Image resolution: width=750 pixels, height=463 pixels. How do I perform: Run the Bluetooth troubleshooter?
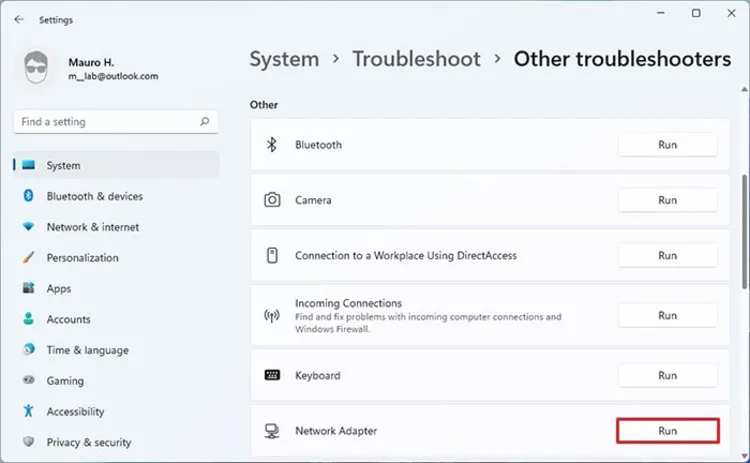pyautogui.click(x=667, y=144)
